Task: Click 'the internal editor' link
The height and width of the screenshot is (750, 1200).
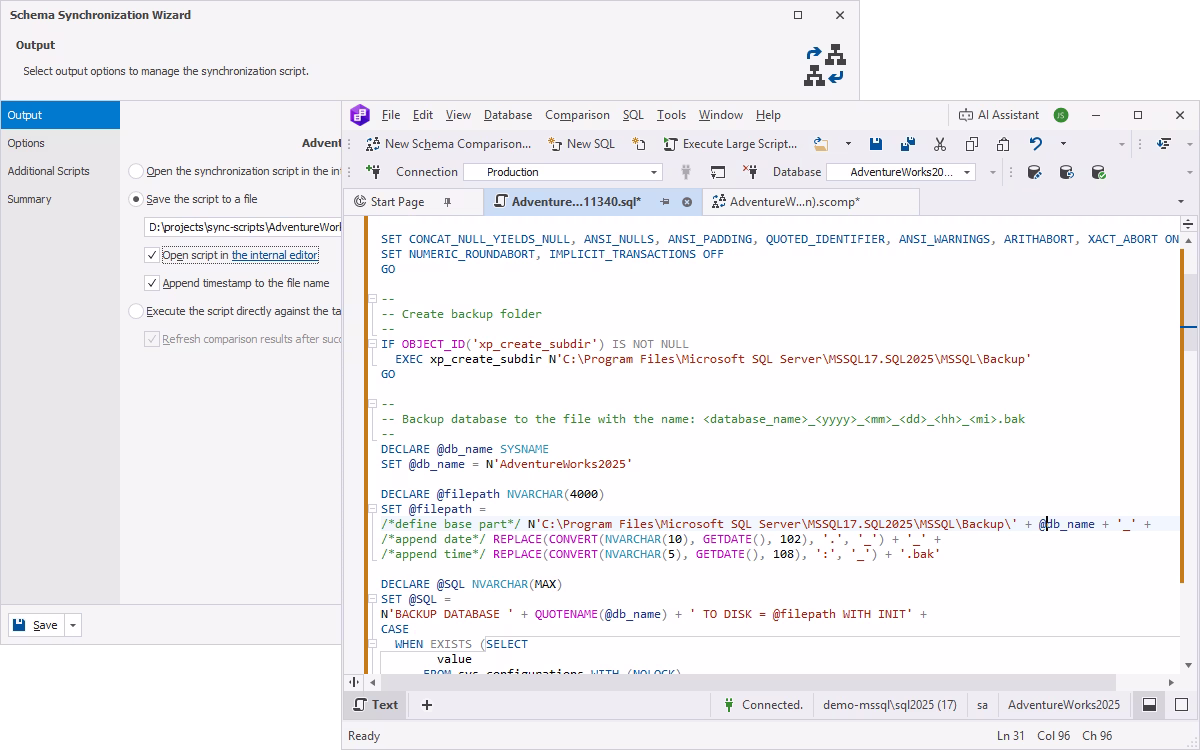Action: [274, 255]
